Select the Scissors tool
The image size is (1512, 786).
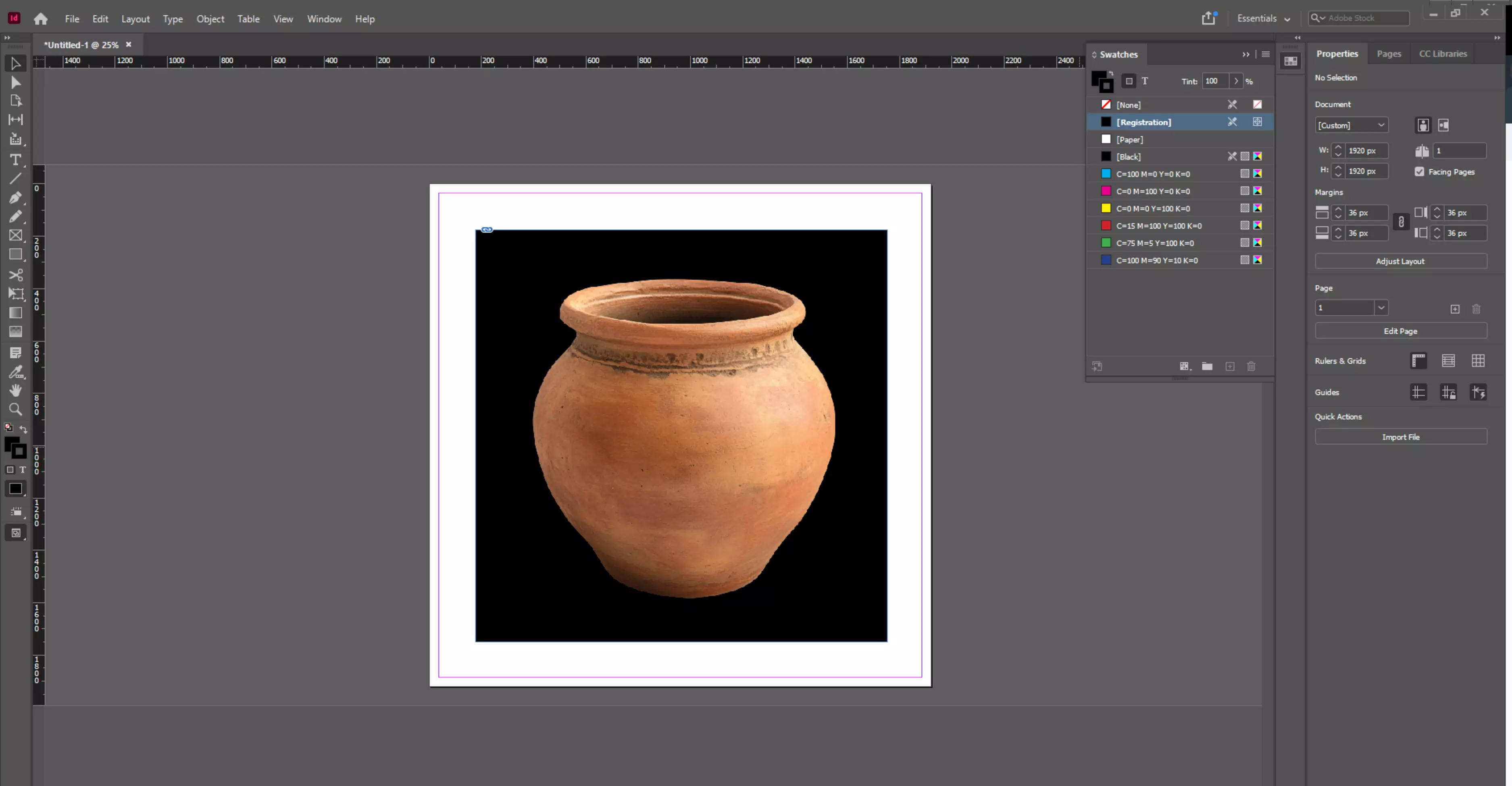[16, 274]
